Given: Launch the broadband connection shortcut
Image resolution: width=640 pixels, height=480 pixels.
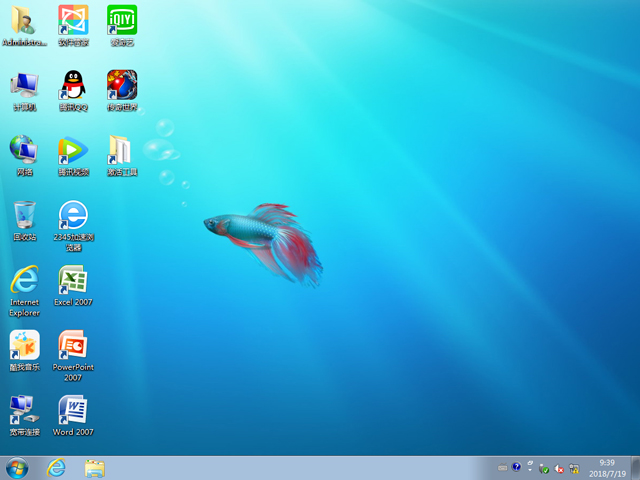Looking at the screenshot, I should [24, 410].
